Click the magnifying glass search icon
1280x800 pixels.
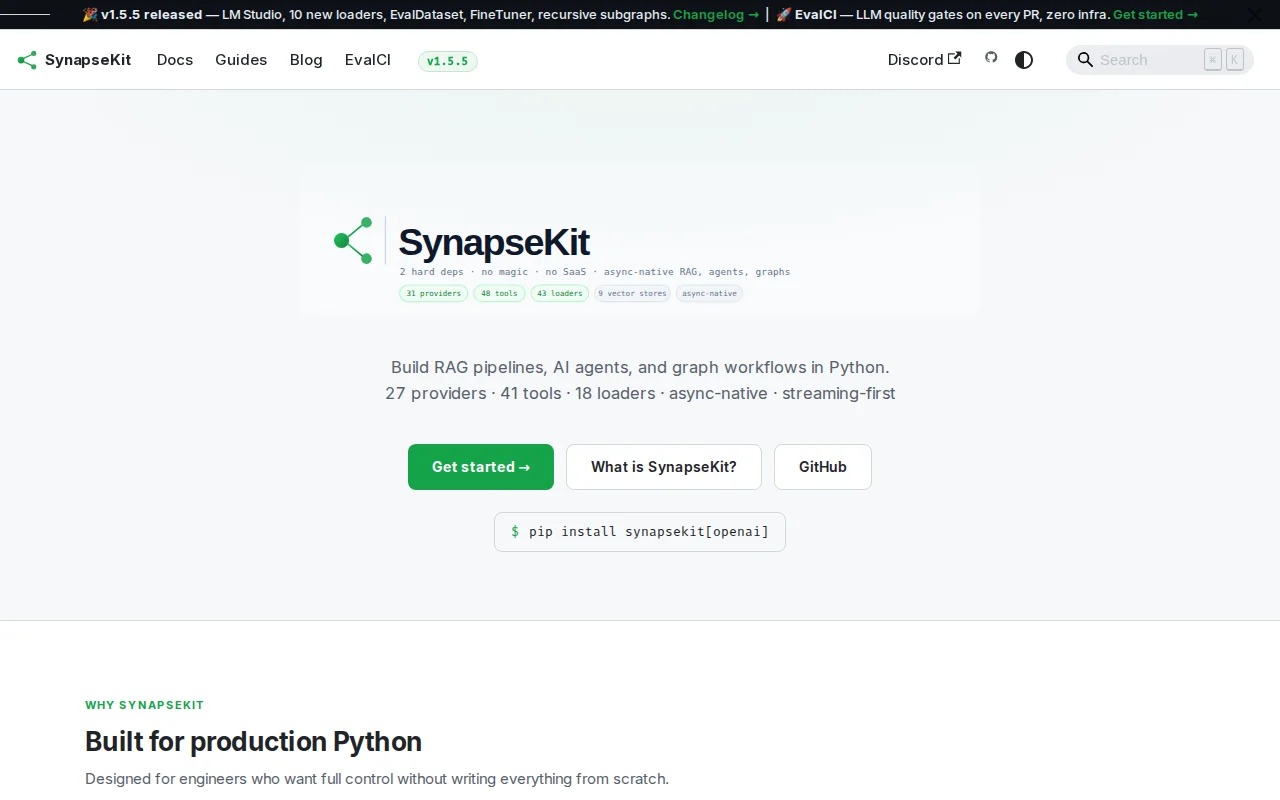point(1085,60)
